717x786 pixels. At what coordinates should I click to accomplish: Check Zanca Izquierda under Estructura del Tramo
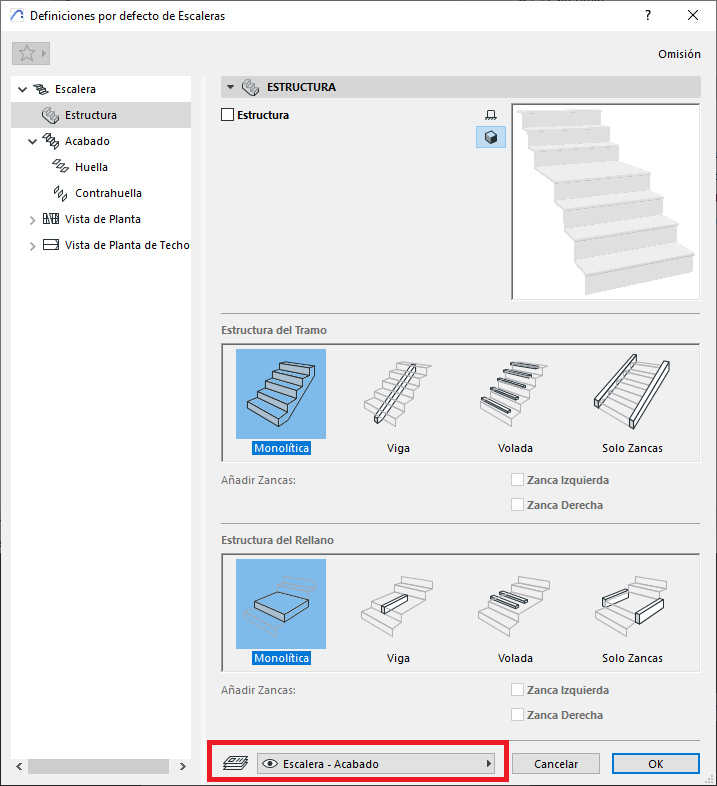coord(517,480)
